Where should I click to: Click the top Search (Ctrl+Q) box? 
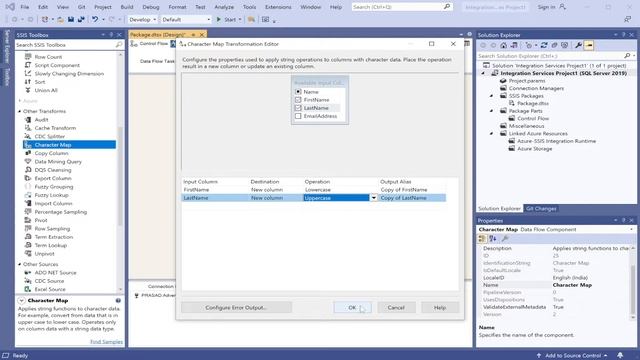(402, 7)
